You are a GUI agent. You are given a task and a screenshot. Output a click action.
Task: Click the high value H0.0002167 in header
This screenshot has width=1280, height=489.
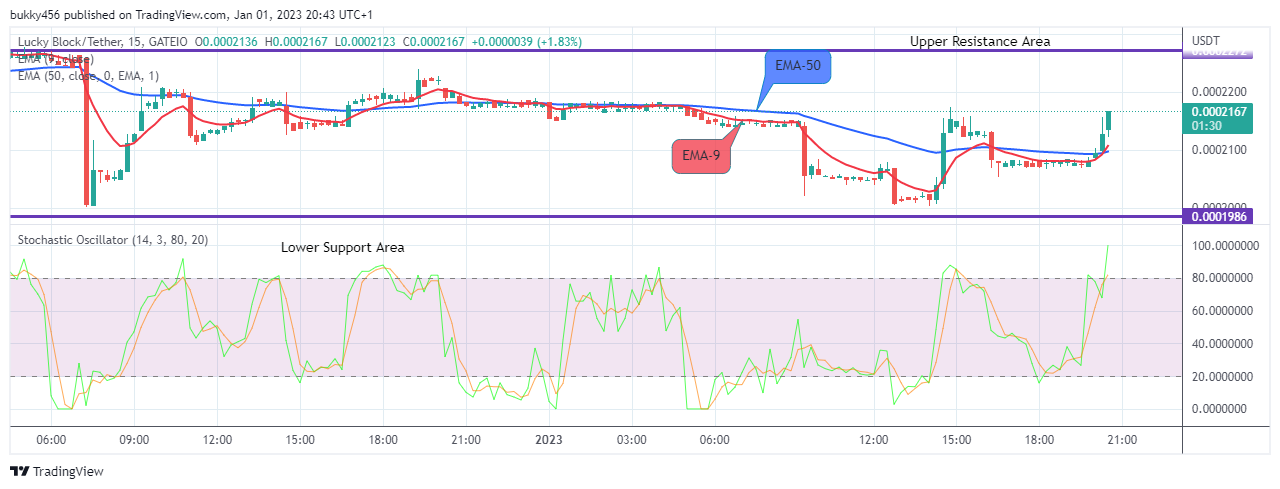coord(298,42)
